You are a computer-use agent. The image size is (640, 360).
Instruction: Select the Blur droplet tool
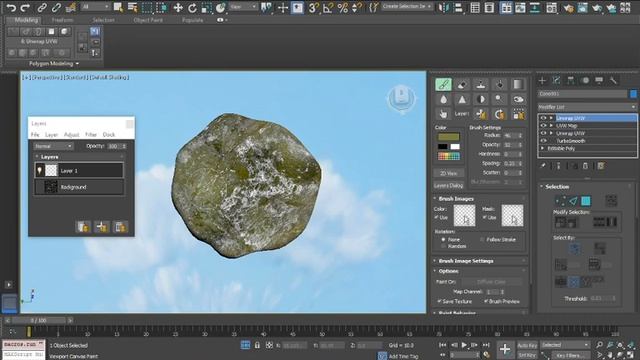click(443, 99)
